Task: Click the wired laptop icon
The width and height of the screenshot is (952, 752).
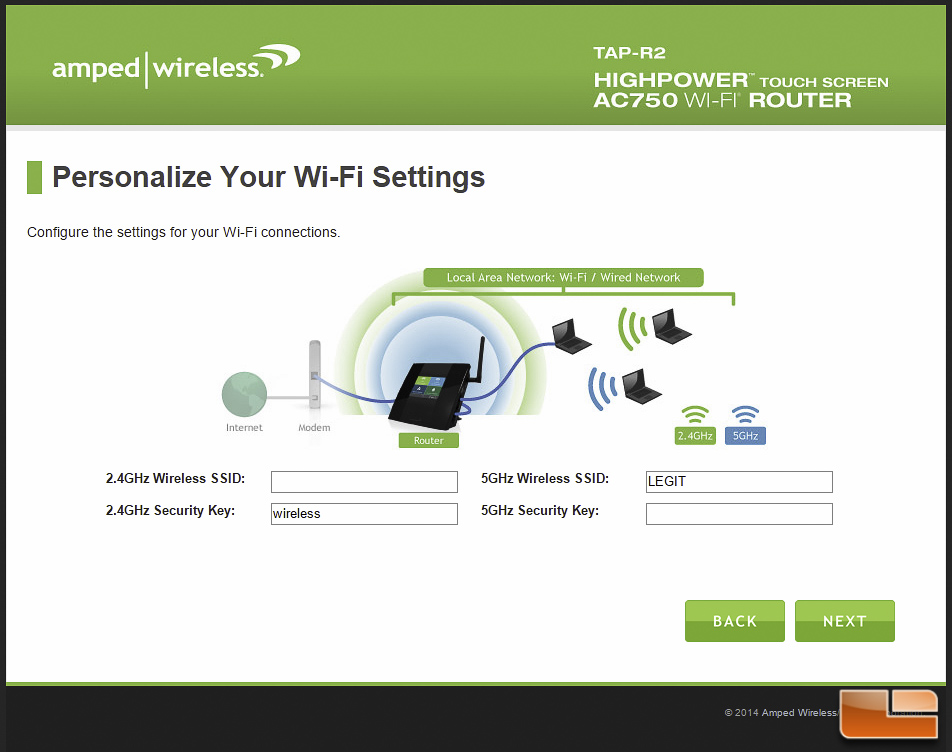Action: (x=571, y=337)
